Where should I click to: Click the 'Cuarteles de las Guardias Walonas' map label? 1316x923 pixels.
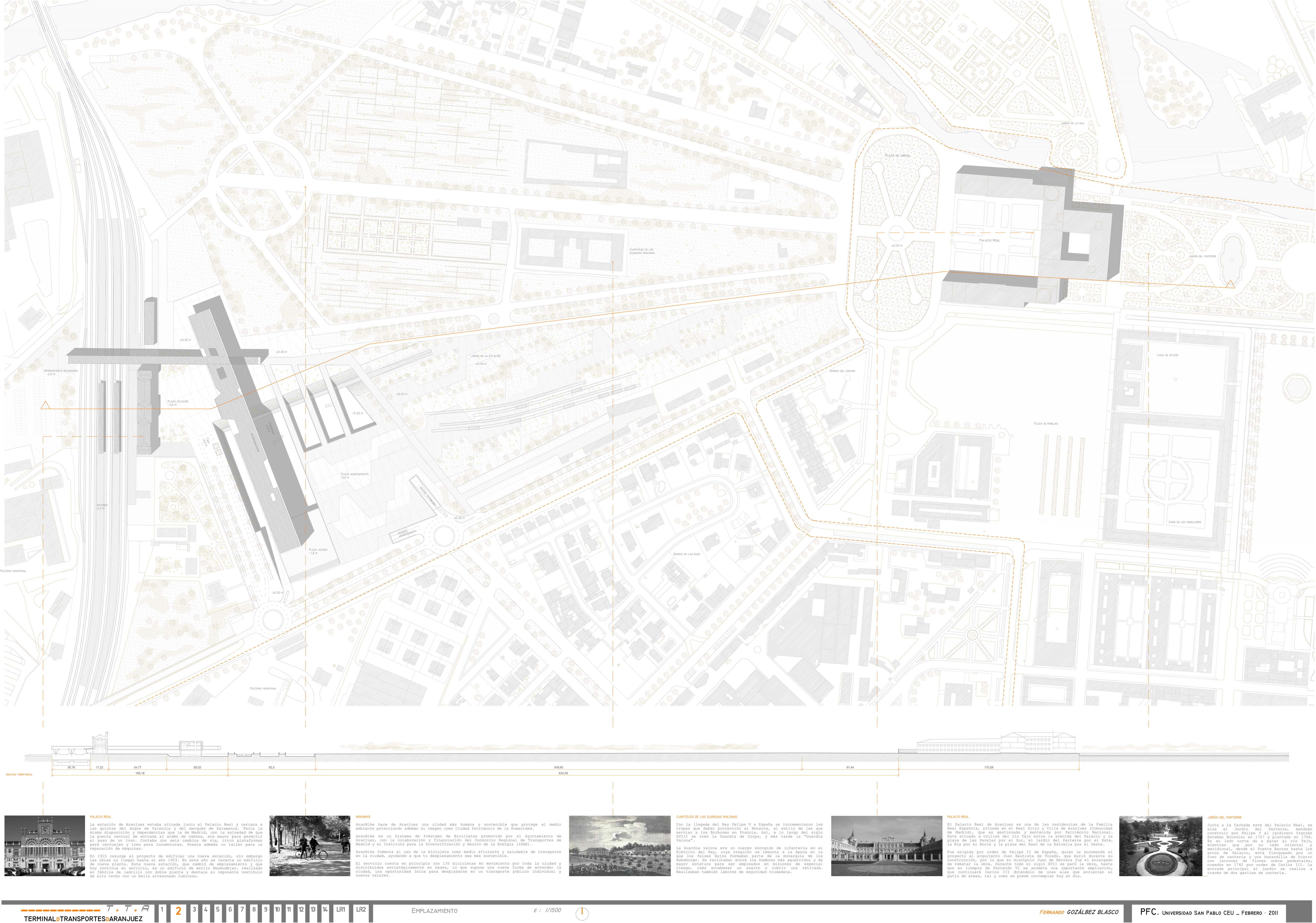point(641,251)
